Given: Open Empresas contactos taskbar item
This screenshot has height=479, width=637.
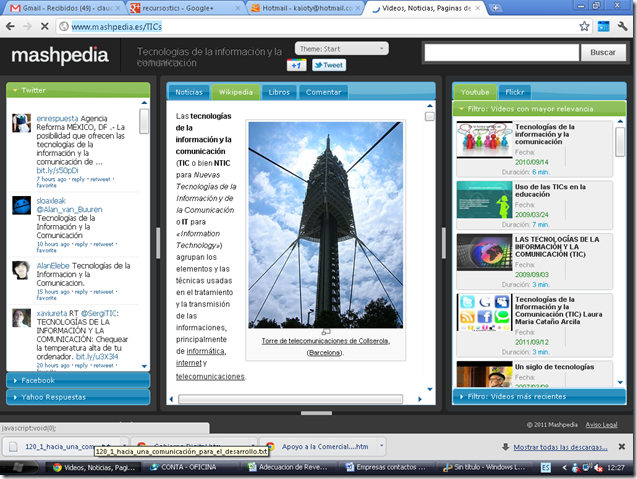Looking at the screenshot, I should click(x=386, y=468).
